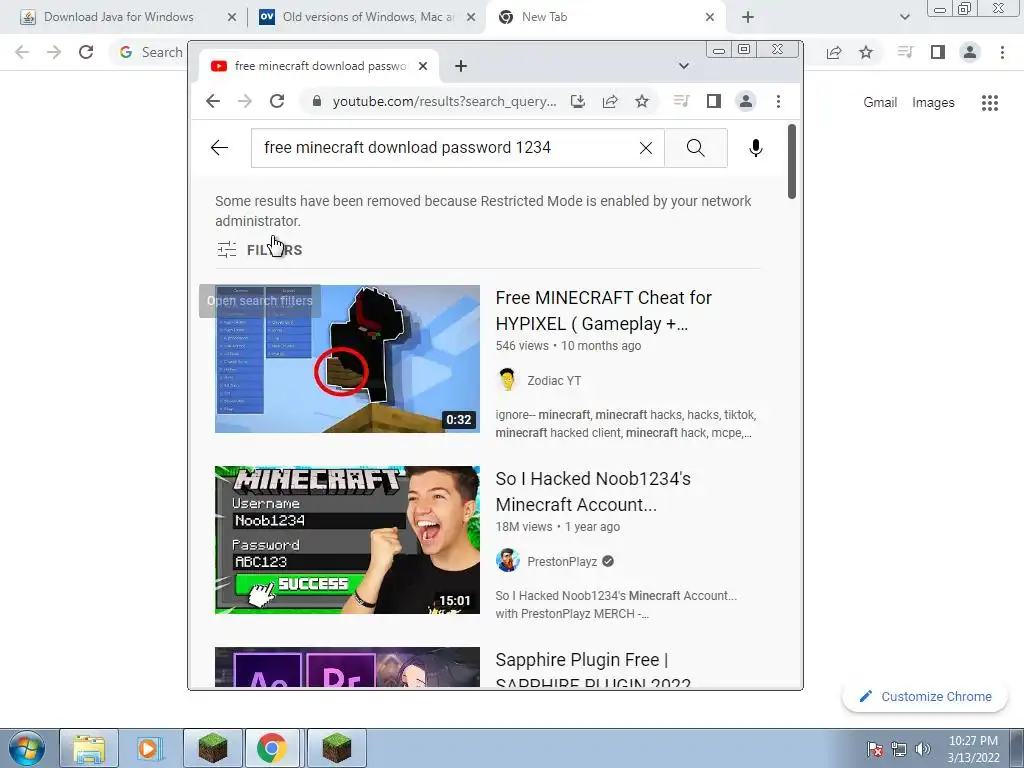Open three-dot menu of back Chrome window

[x=1002, y=52]
